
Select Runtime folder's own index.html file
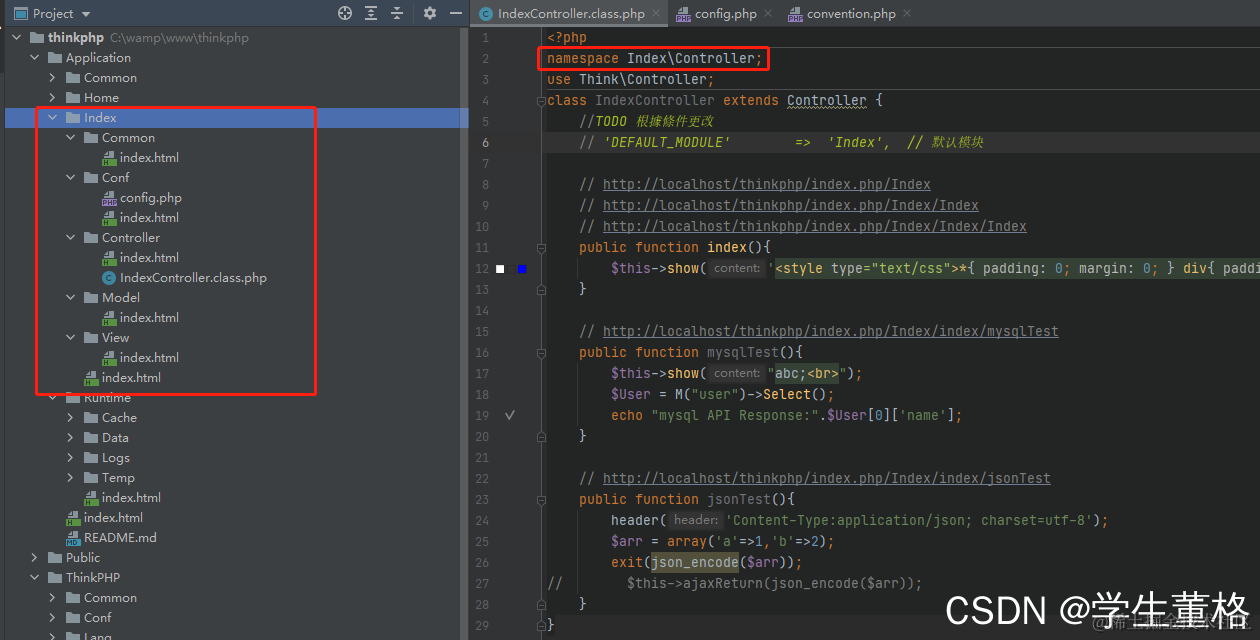coord(131,498)
